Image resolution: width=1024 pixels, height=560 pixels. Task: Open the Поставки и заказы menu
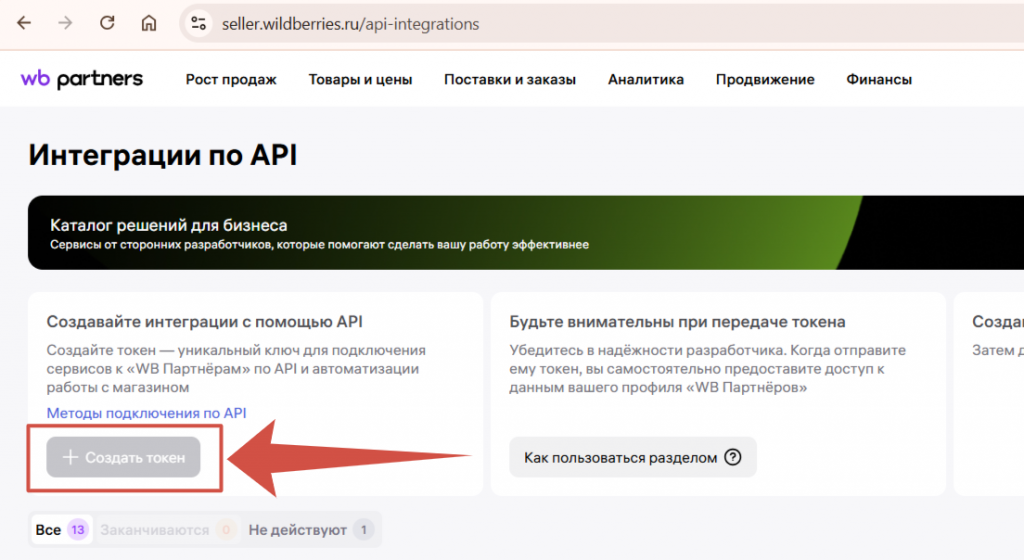pos(510,80)
